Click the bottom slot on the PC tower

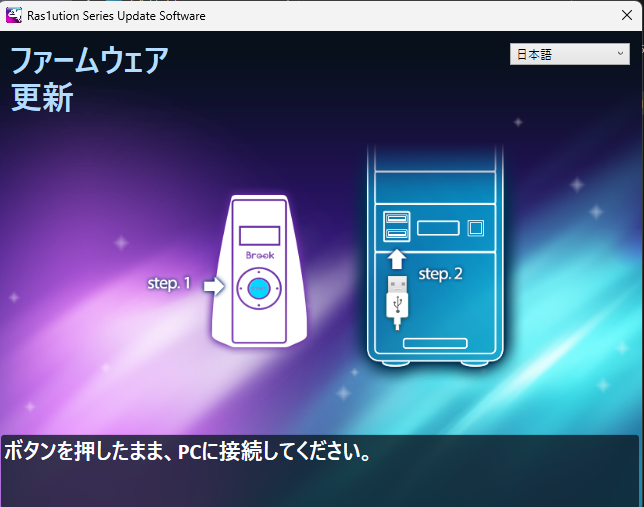coord(434,343)
